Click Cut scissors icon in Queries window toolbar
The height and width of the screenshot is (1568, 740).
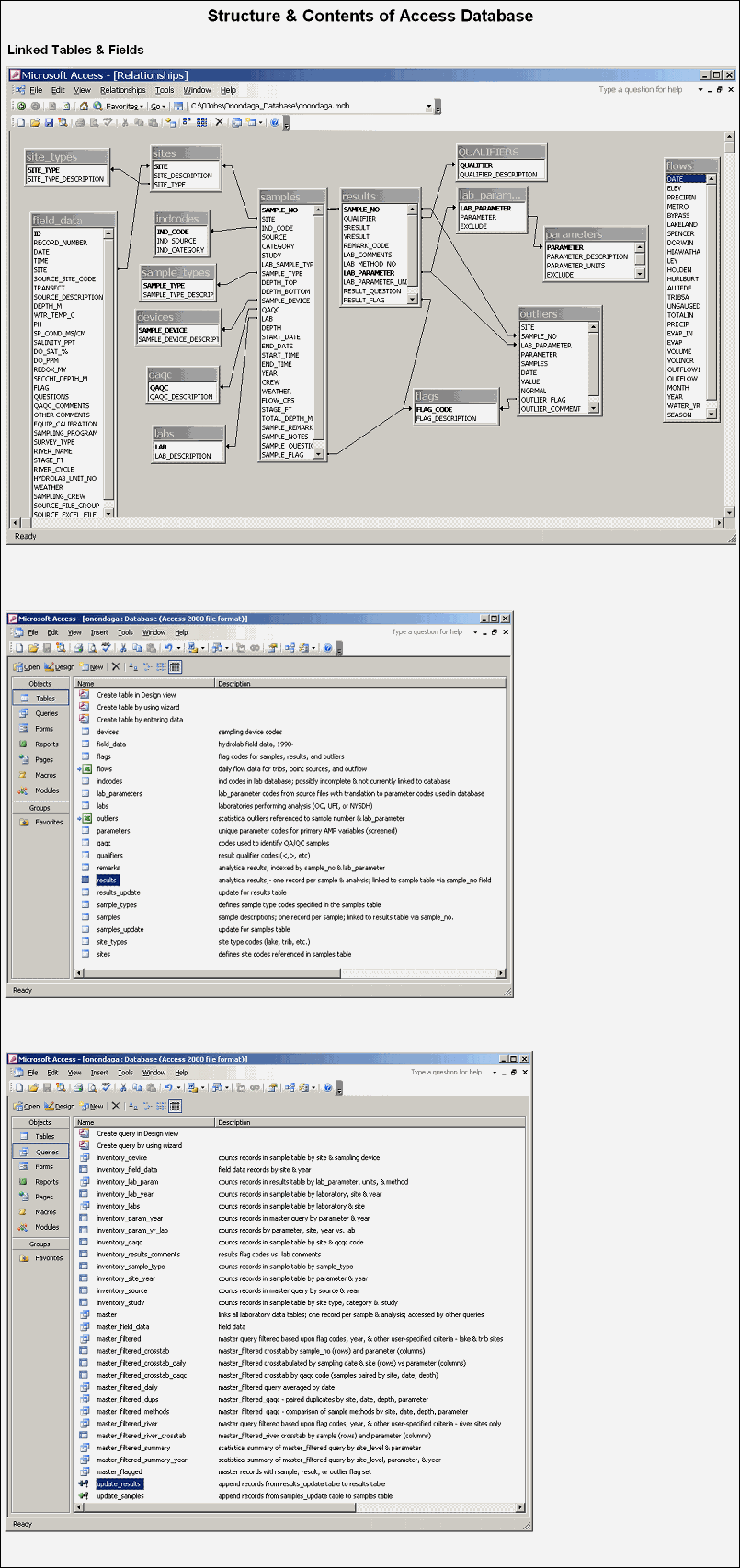[123, 1086]
